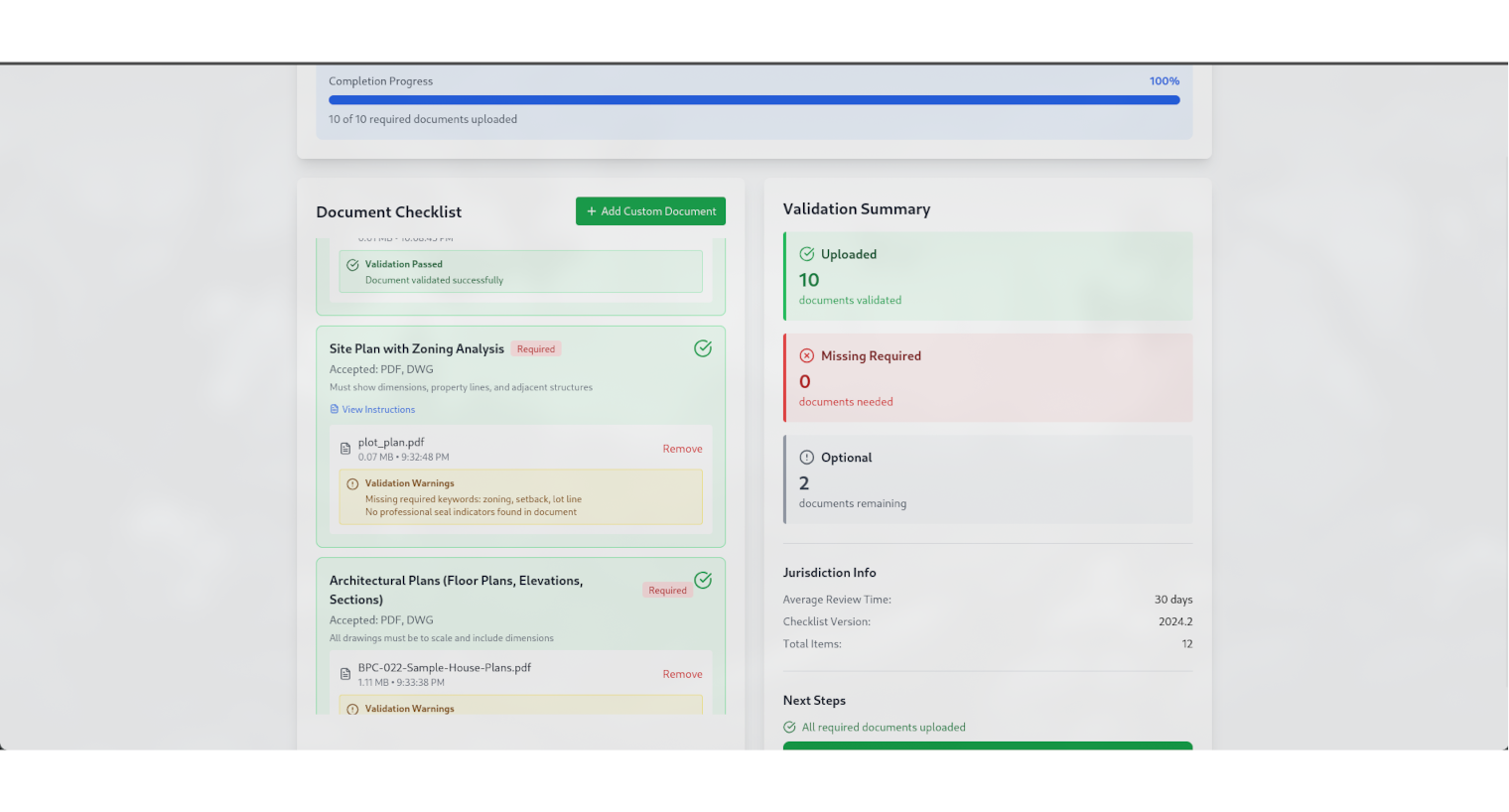Click the BPC-022-Sample-House-Plans.pdf file icon

click(345, 675)
